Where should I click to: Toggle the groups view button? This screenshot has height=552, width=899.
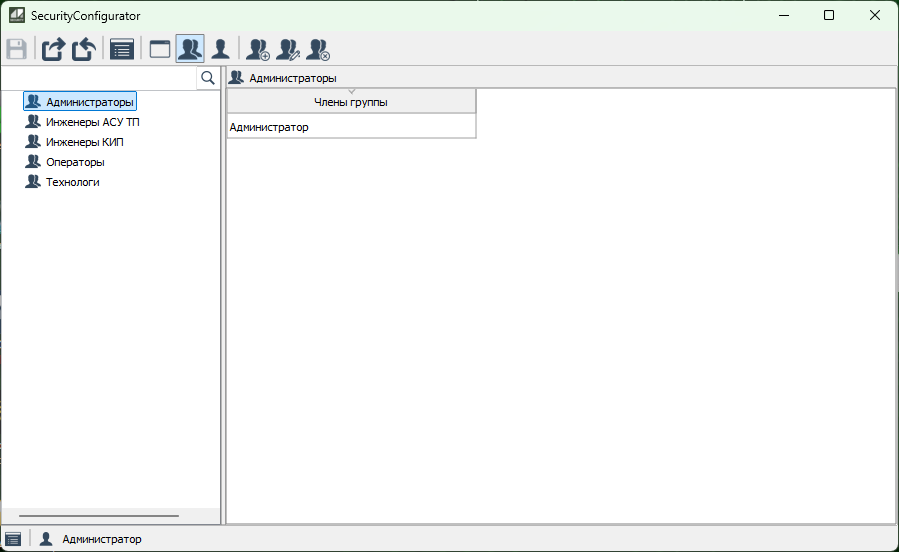pos(190,49)
